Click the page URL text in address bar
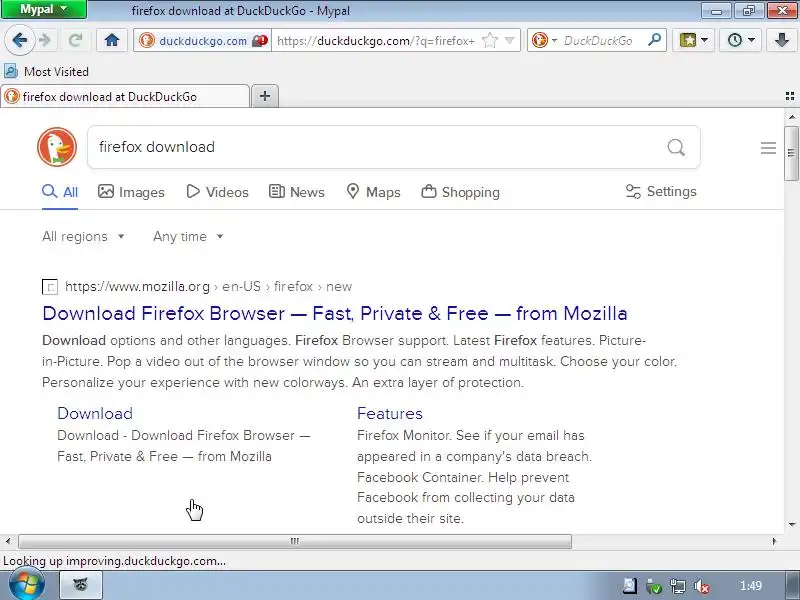This screenshot has width=800, height=600. (376, 40)
